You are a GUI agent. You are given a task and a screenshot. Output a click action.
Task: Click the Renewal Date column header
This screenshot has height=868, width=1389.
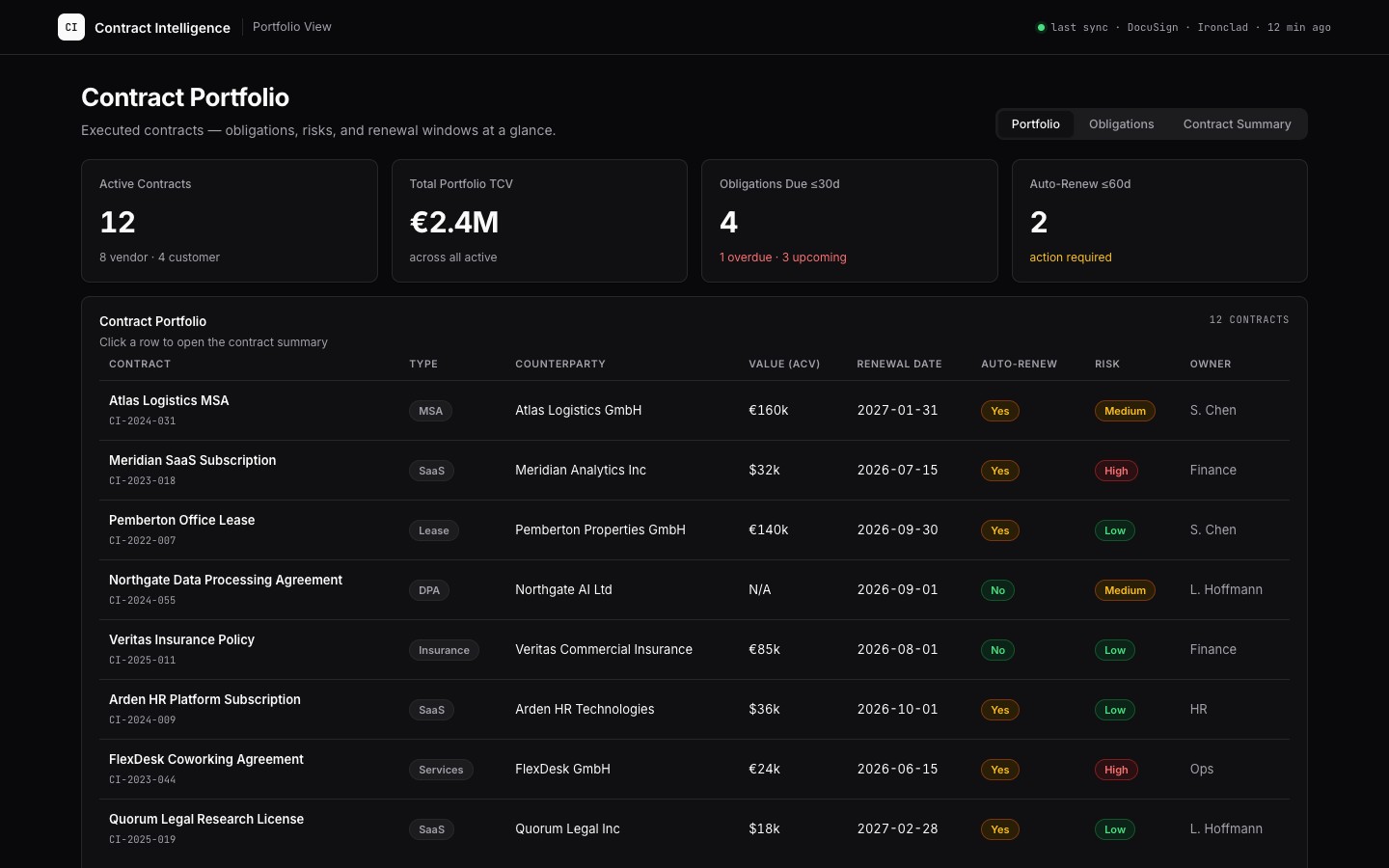pos(899,365)
